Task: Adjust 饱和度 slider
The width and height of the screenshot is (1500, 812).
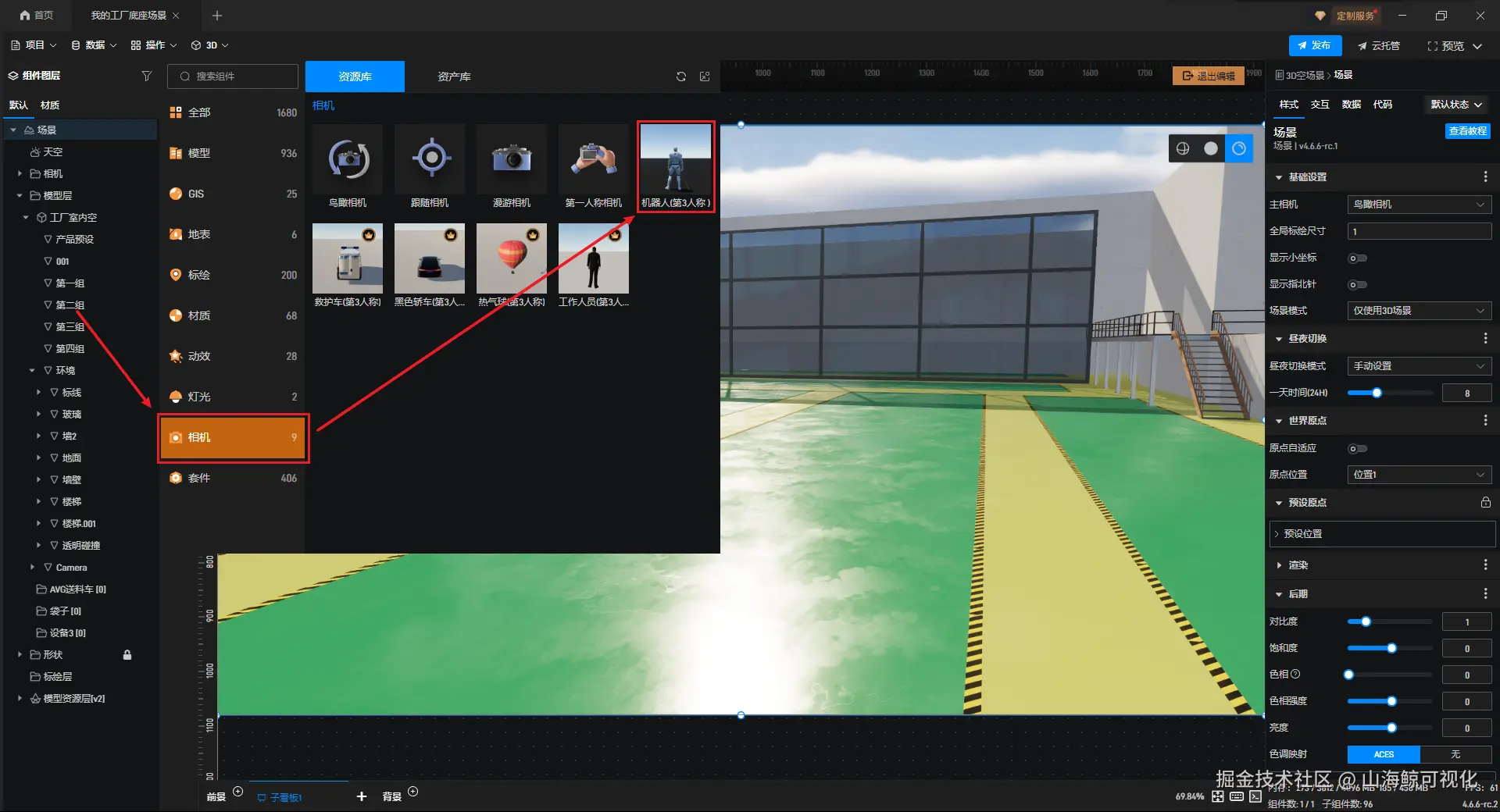Action: 1391,648
